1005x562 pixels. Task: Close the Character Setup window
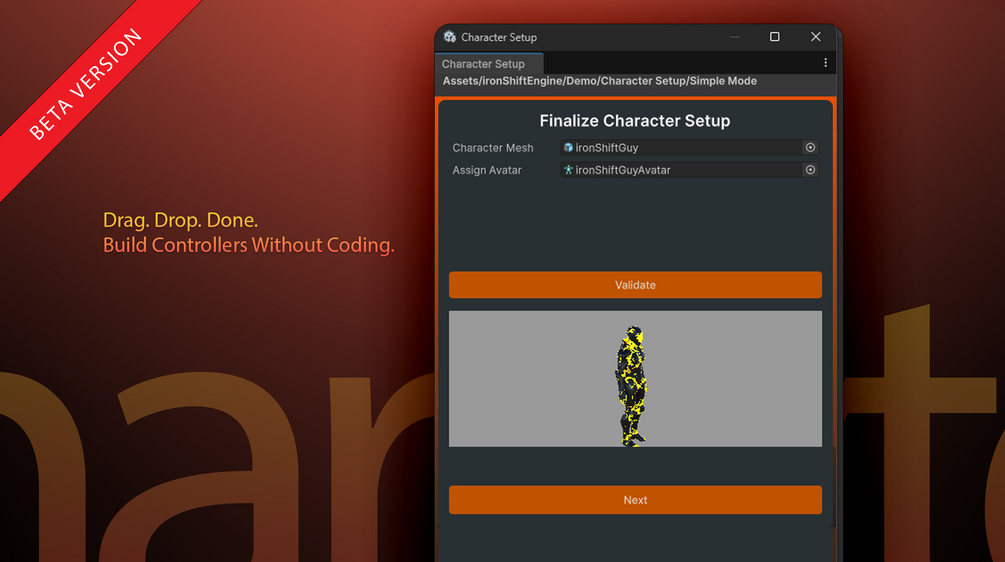[815, 37]
